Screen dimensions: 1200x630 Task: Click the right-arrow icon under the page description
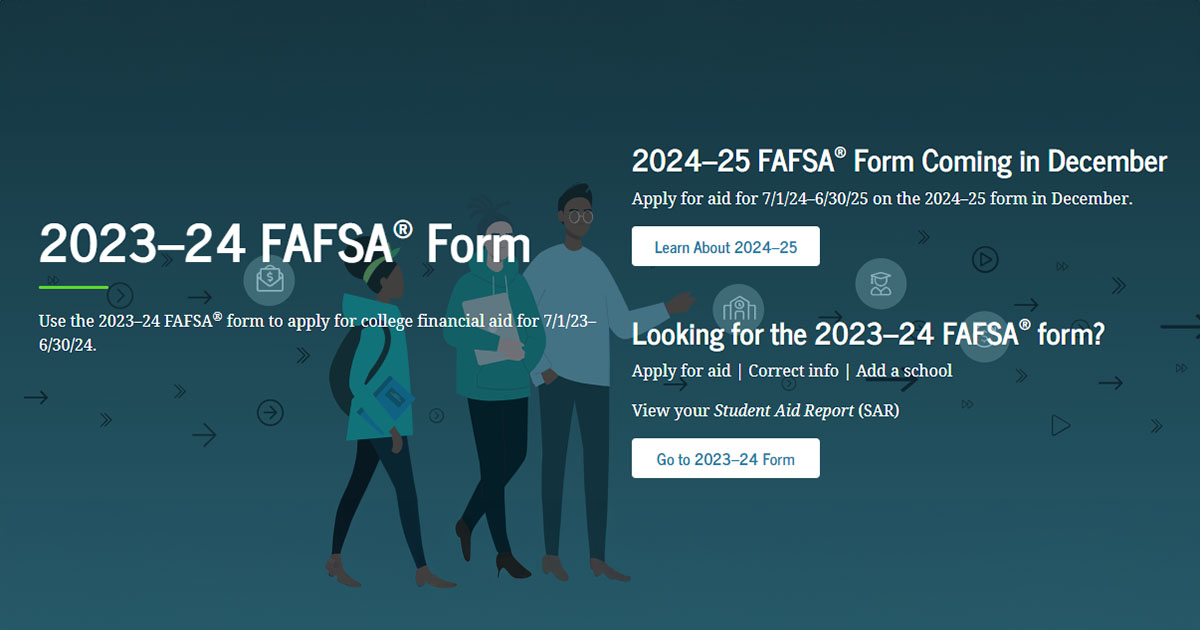click(37, 397)
